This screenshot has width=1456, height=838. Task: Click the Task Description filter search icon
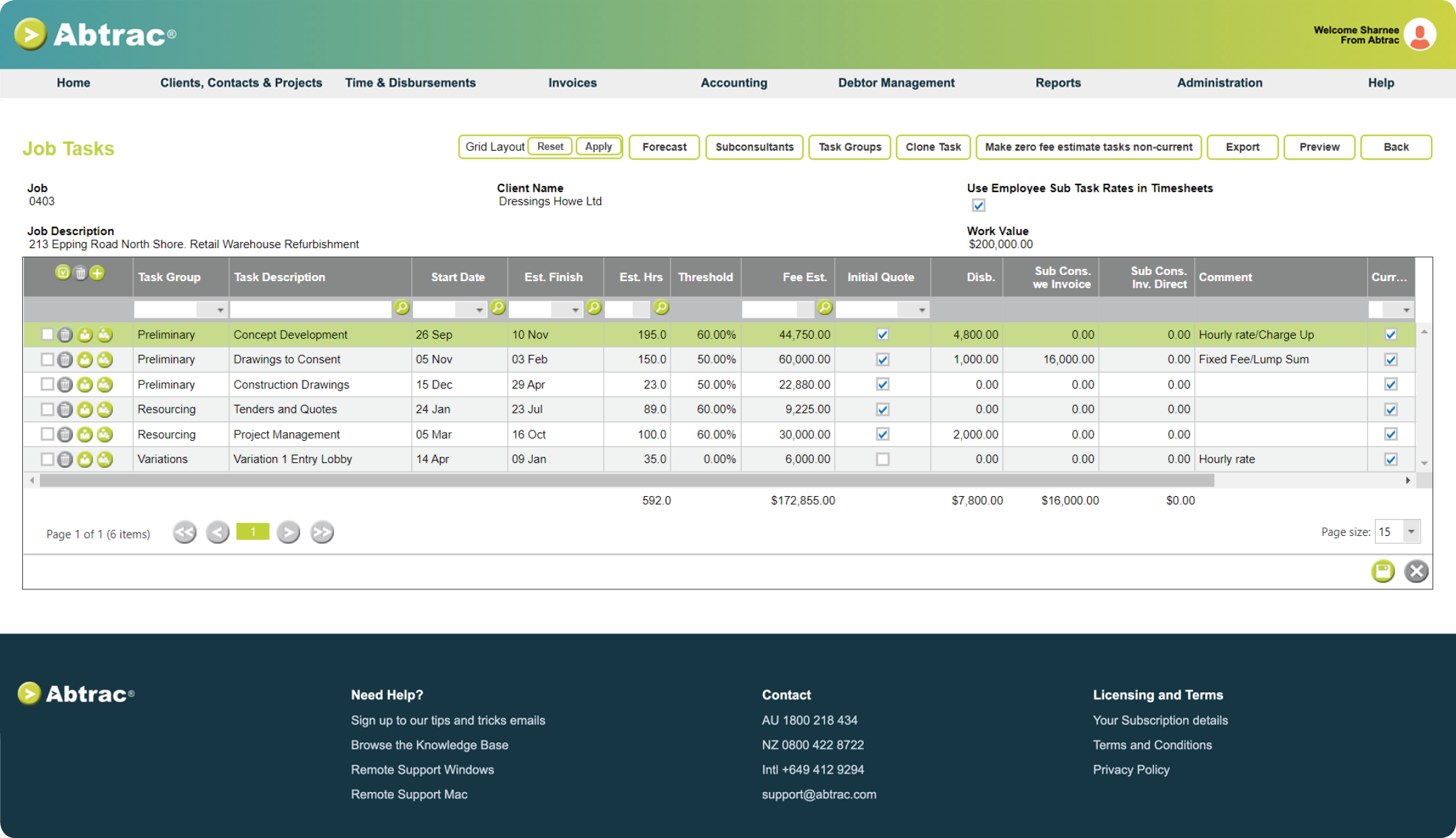402,308
